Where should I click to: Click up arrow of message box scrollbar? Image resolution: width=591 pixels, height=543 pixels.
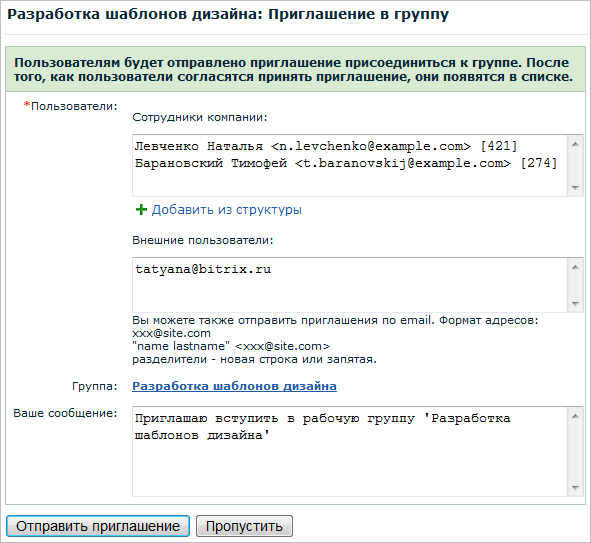tap(575, 416)
